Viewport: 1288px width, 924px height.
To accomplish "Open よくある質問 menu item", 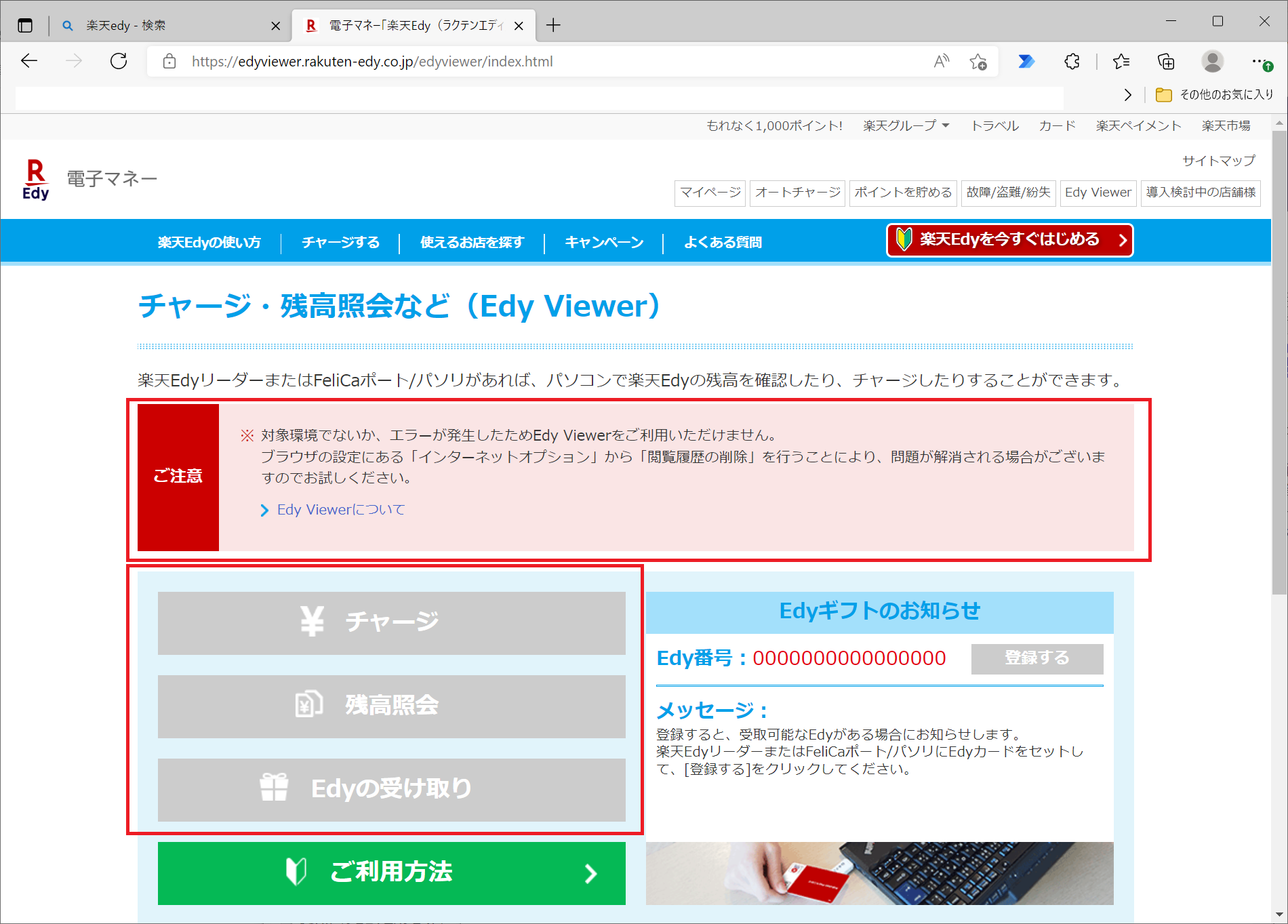I will point(723,242).
